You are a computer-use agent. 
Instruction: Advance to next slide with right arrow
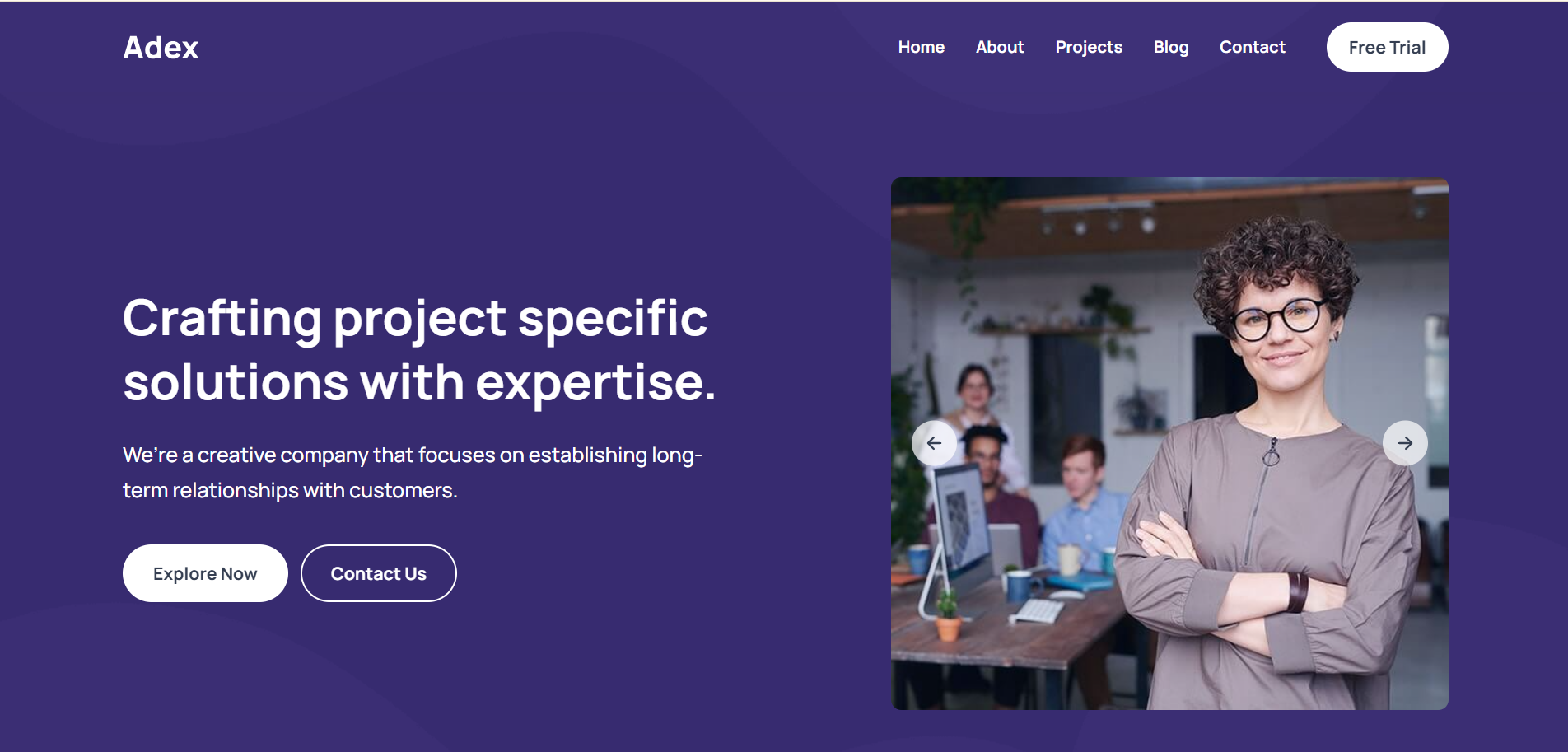pos(1405,443)
